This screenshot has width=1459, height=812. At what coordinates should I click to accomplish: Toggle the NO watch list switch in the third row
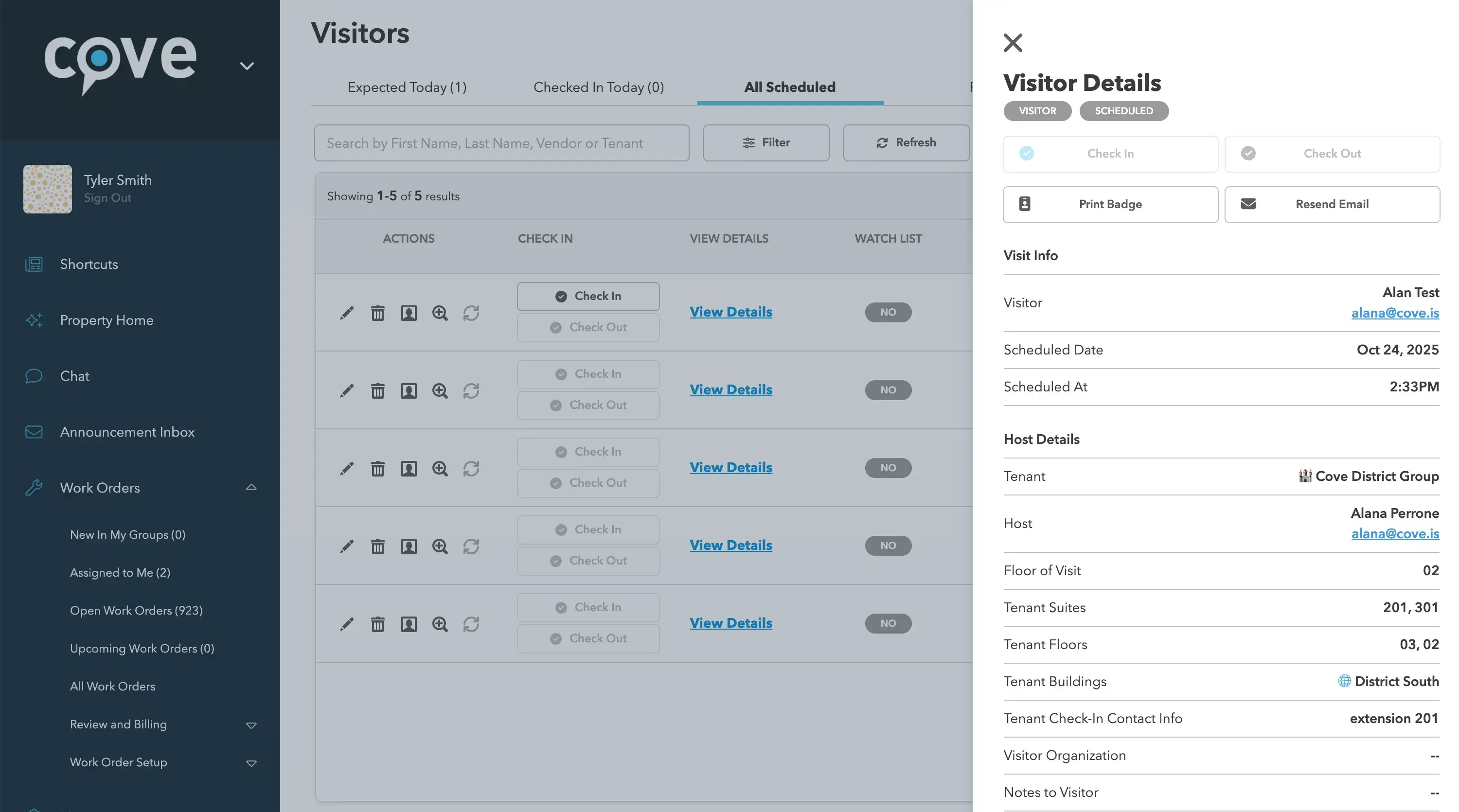[888, 468]
